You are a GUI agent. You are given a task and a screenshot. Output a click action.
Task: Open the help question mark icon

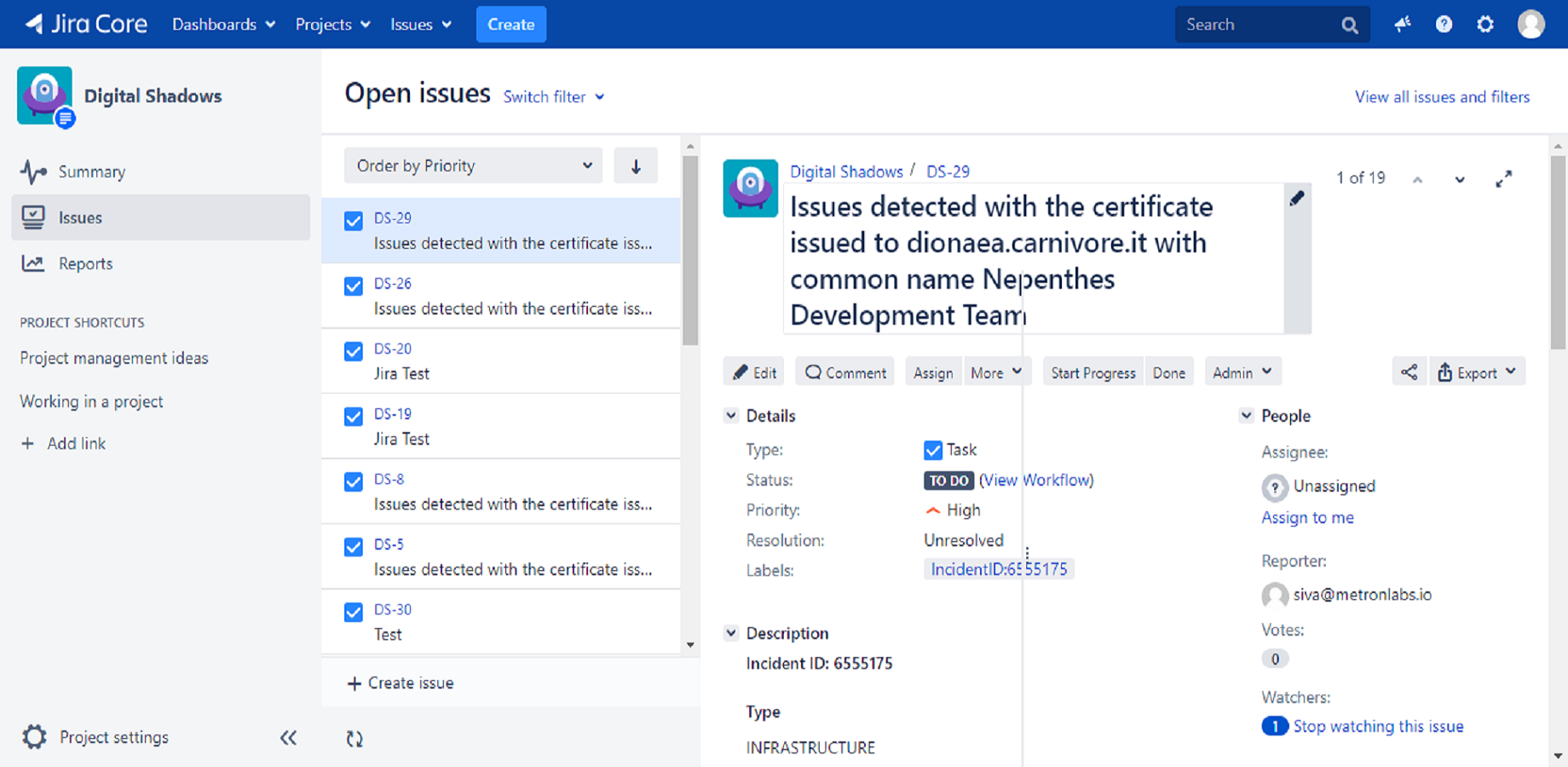coord(1444,25)
